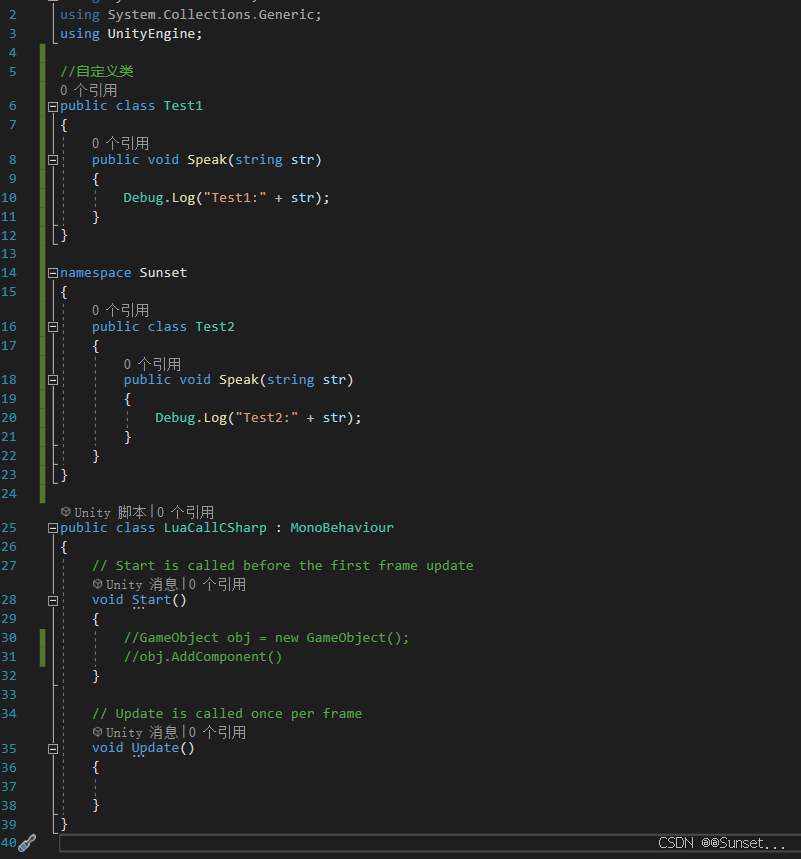
Task: Click the class name 'Test2'
Action: 215,327
